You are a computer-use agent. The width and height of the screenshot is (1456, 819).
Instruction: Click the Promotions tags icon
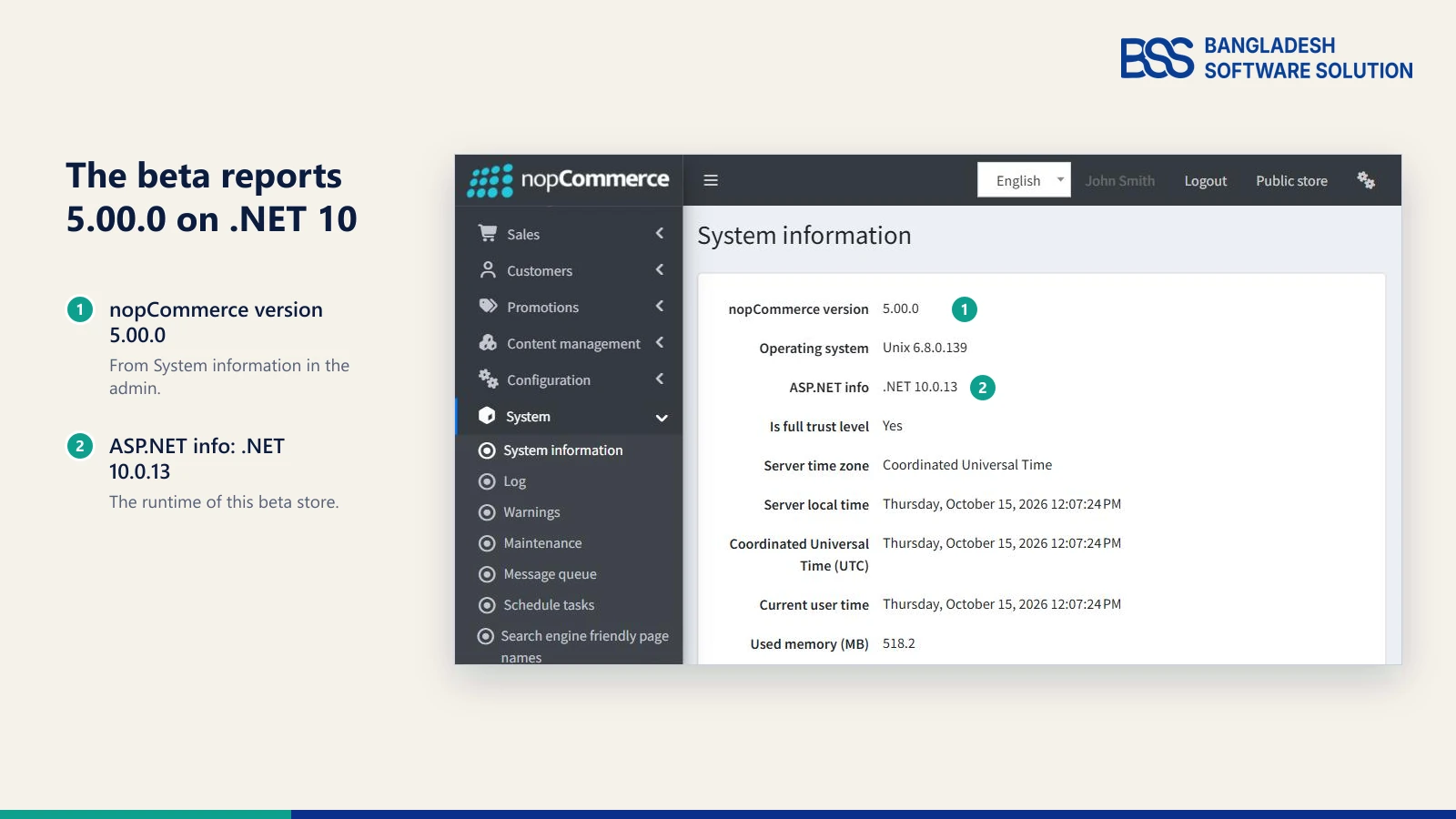(x=488, y=307)
